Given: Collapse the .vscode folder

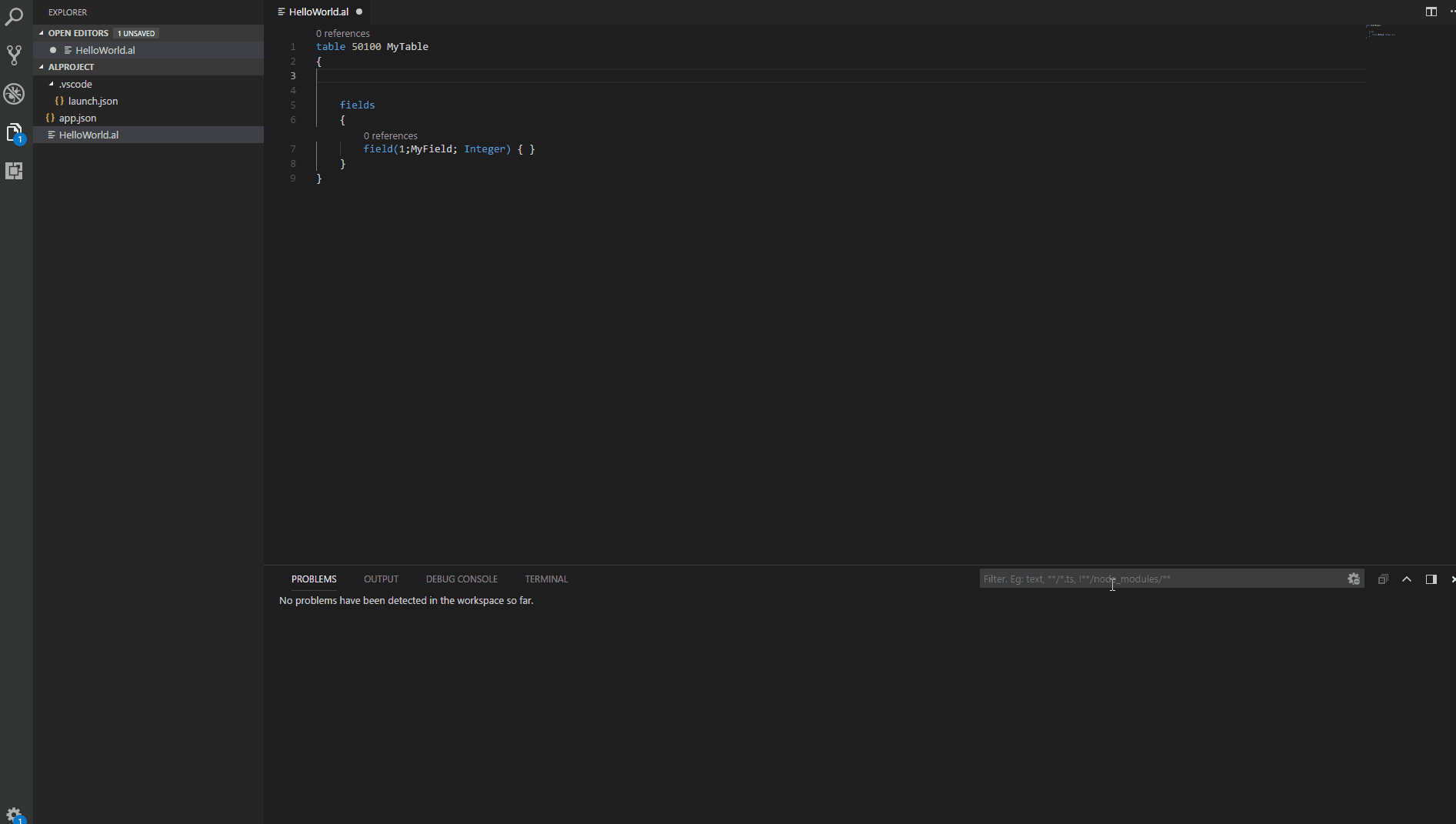Looking at the screenshot, I should [x=52, y=84].
